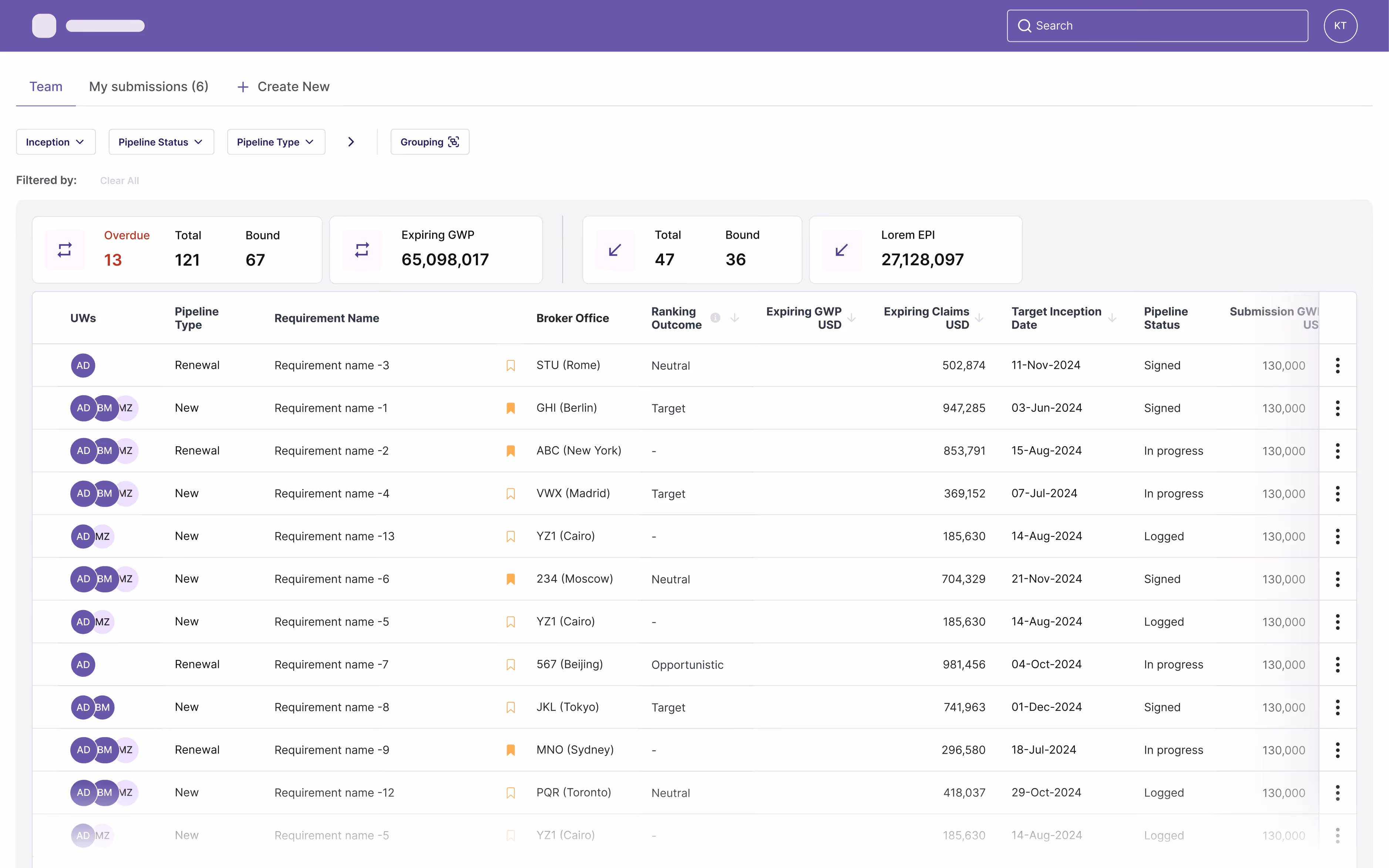Sort by Expiring Claims USD arrow
This screenshot has width=1389, height=868.
(x=979, y=317)
